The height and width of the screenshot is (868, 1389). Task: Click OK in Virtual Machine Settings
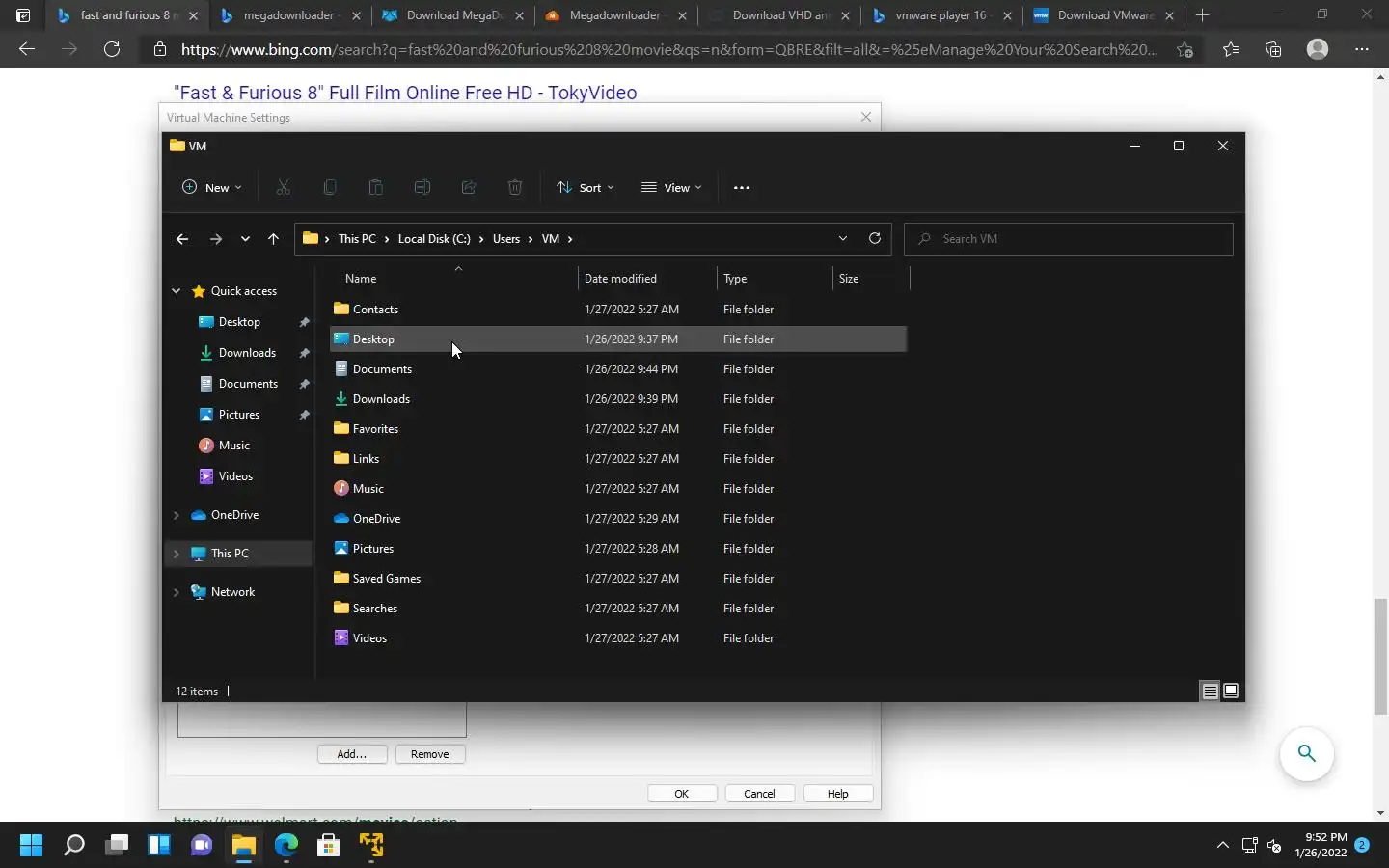pos(682,794)
